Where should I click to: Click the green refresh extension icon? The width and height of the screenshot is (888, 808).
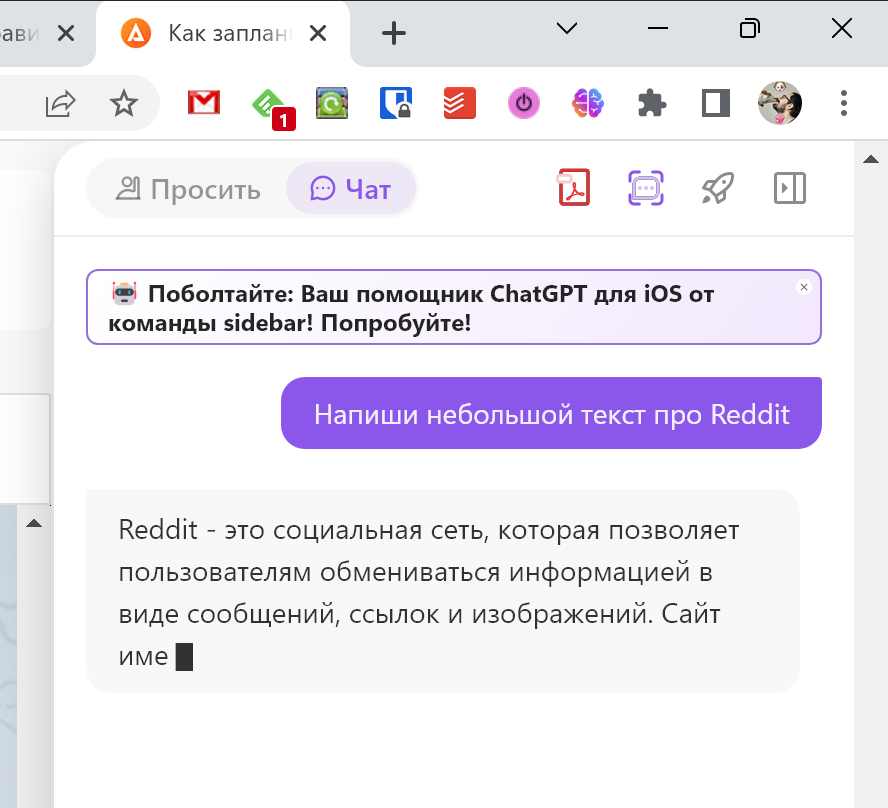332,103
